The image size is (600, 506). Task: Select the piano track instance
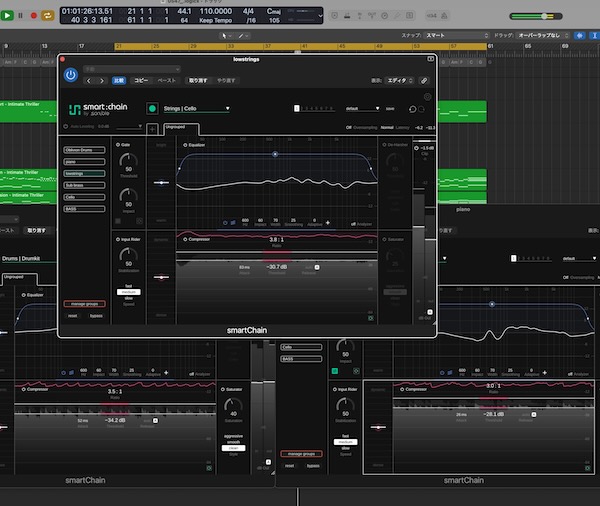click(x=84, y=162)
